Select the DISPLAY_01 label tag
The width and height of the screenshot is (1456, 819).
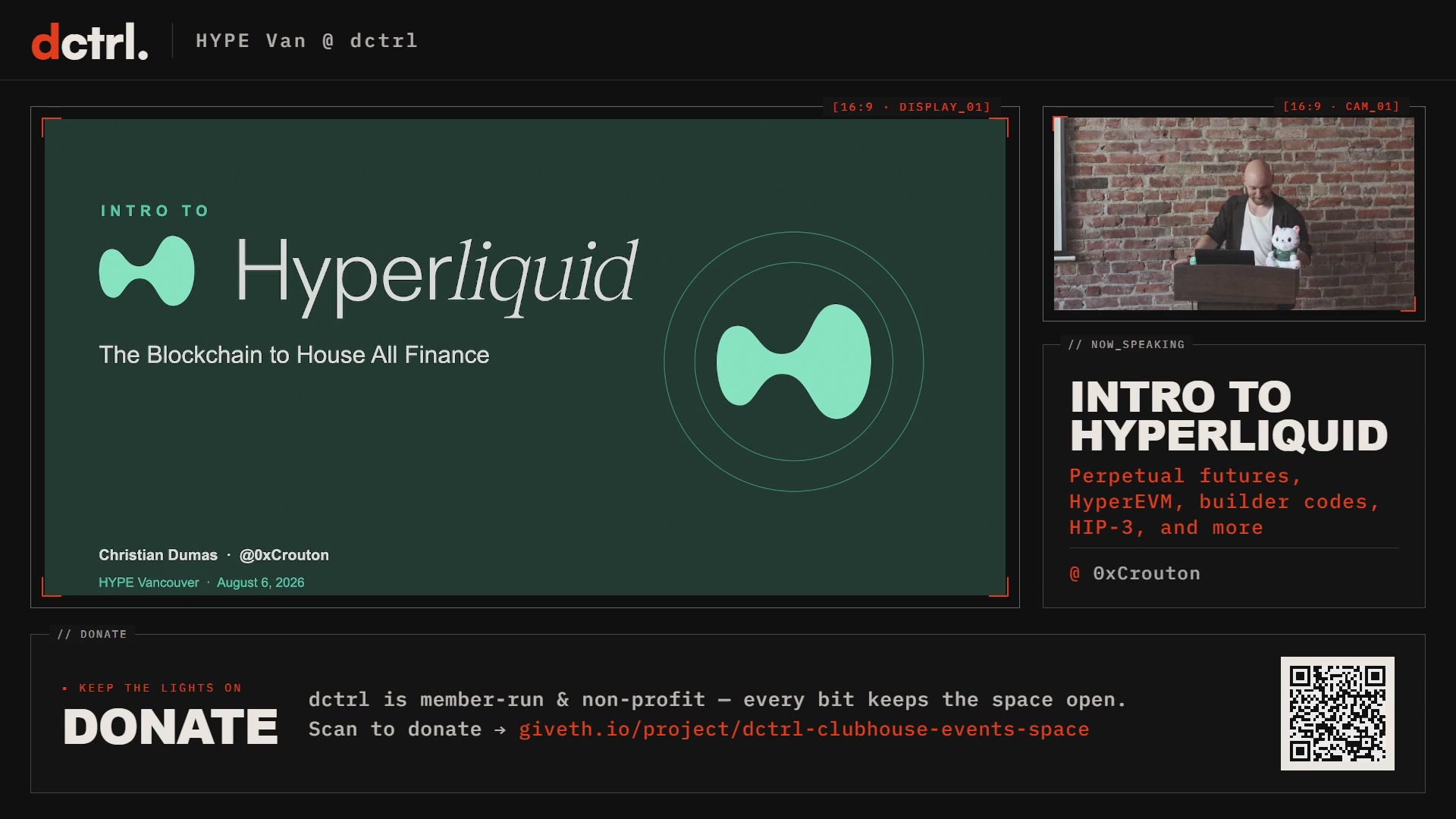pos(912,107)
